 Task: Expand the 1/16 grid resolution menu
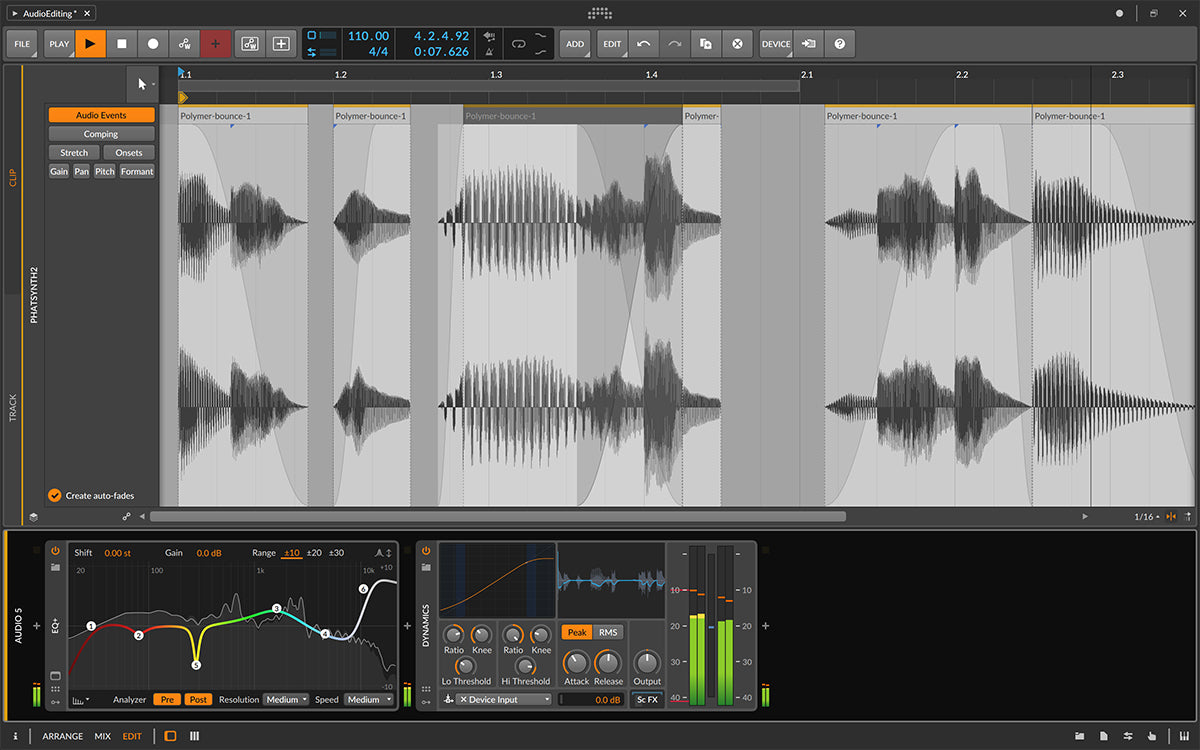click(x=1147, y=517)
